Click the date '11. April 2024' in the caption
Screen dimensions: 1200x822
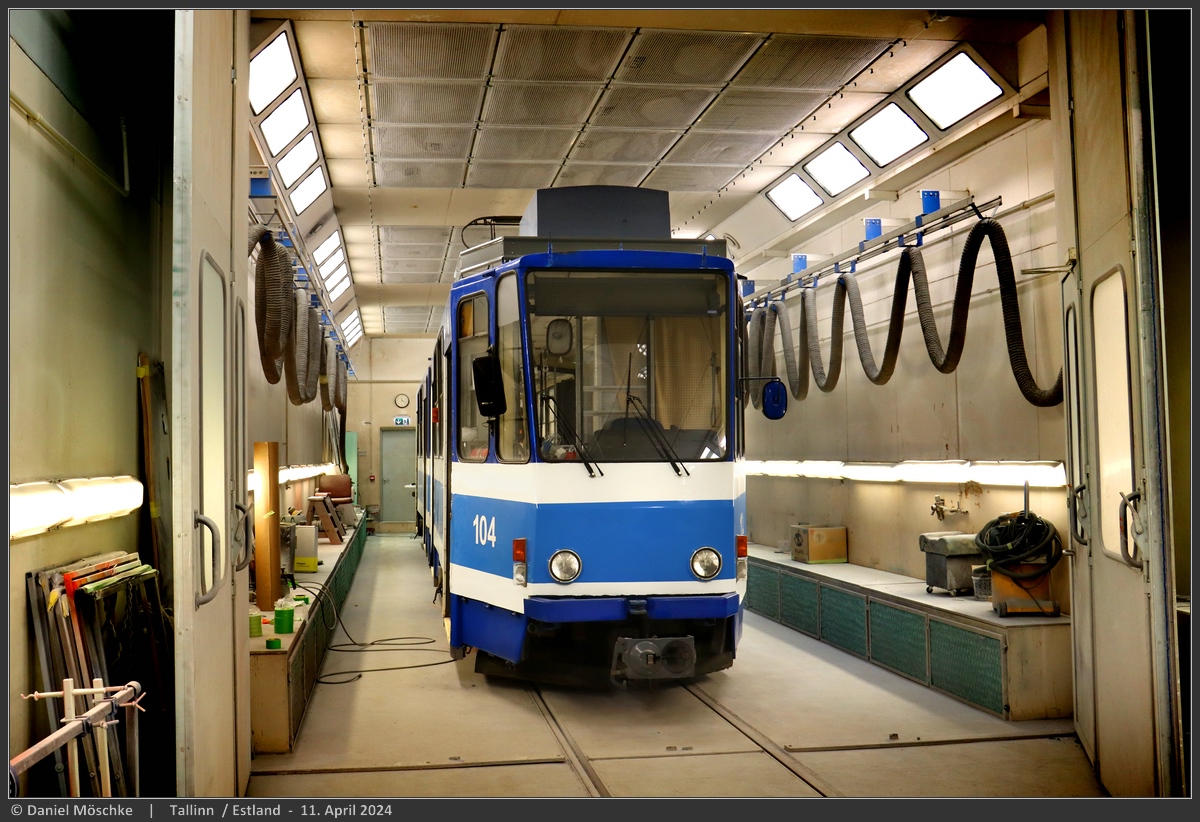[347, 811]
